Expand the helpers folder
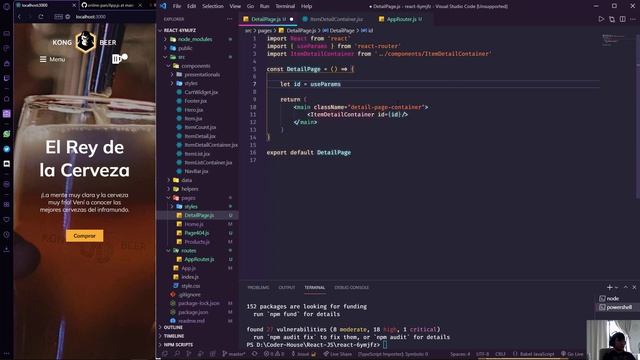 [189, 189]
